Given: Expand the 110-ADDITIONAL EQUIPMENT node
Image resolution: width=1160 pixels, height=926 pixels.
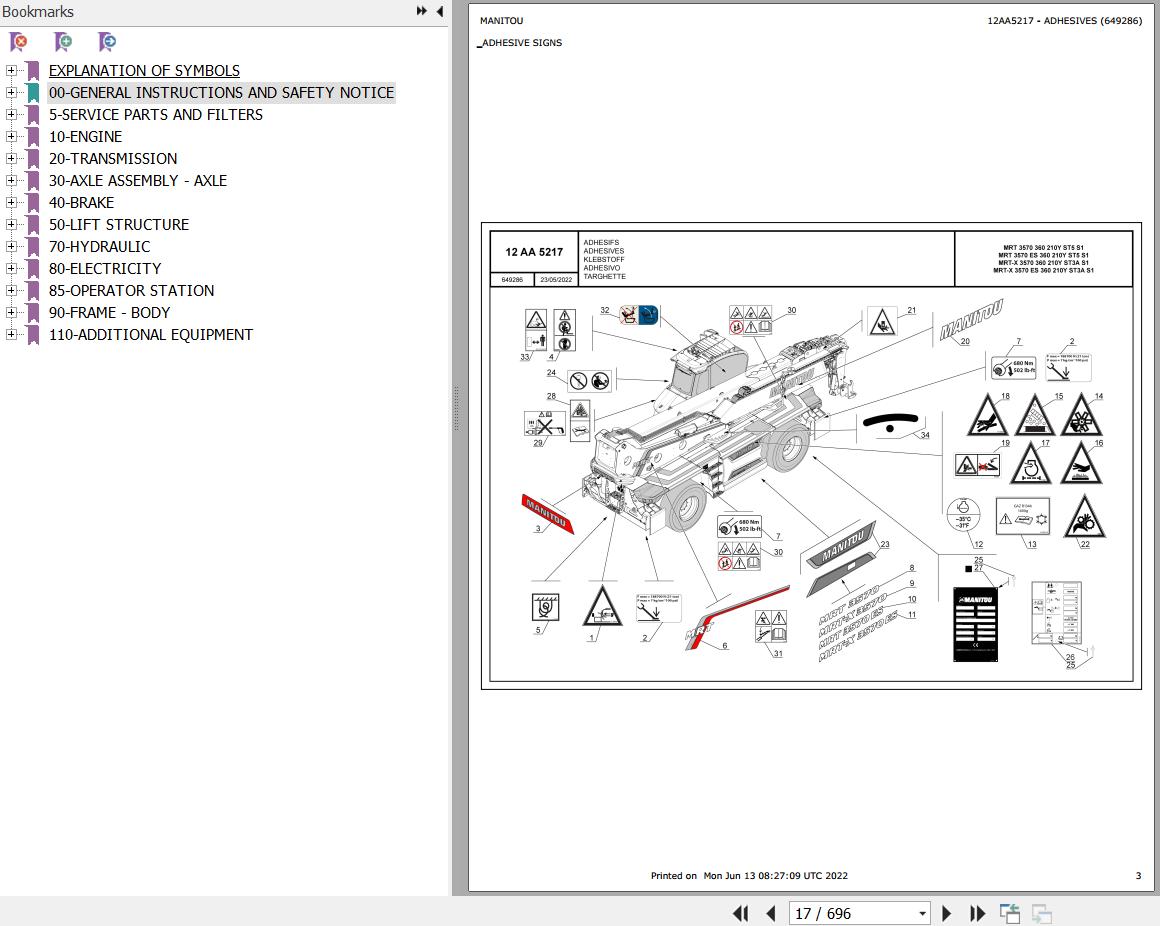Looking at the screenshot, I should coord(11,334).
